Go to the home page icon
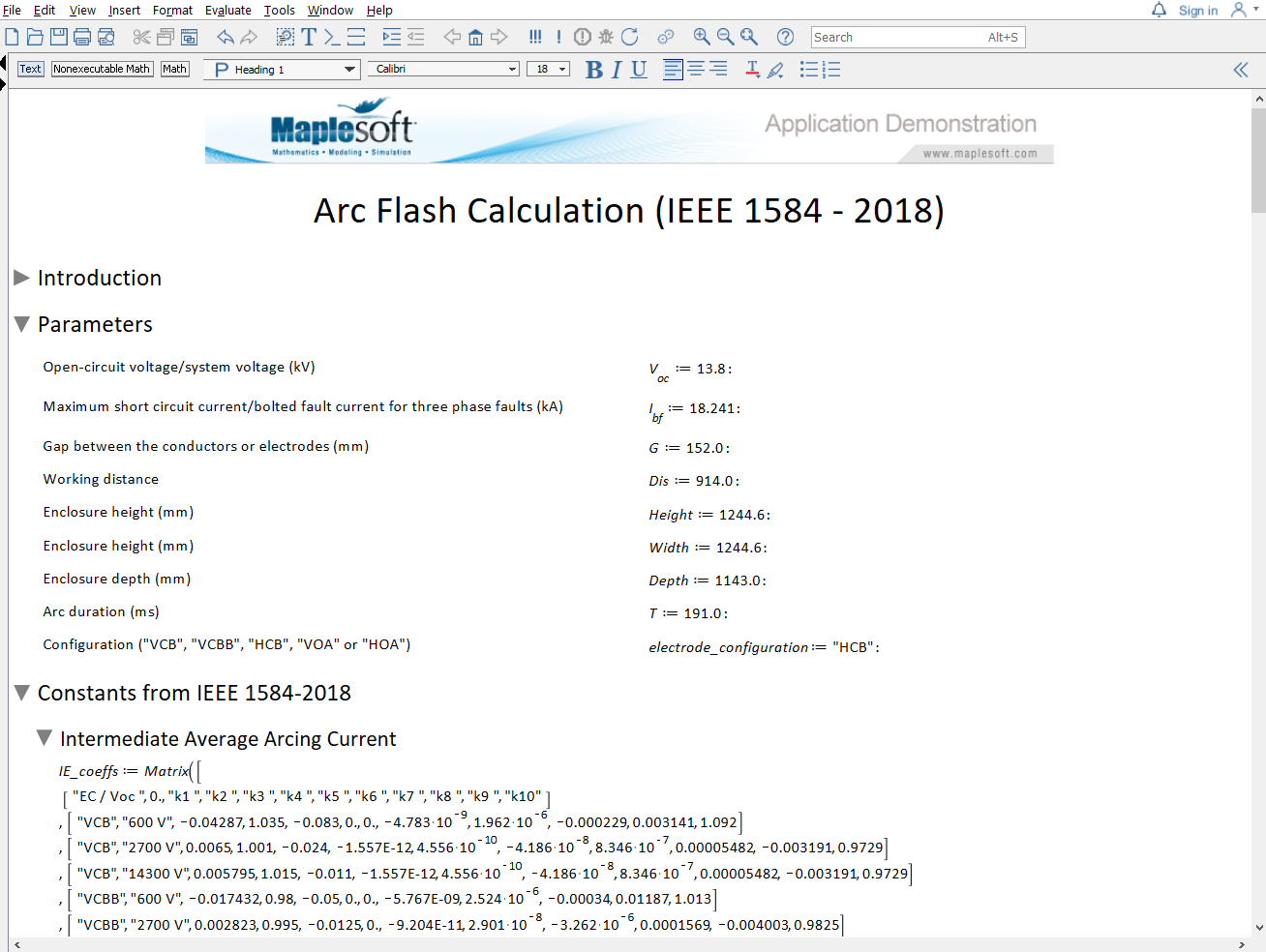Screen dimensions: 1266x952 (475, 37)
